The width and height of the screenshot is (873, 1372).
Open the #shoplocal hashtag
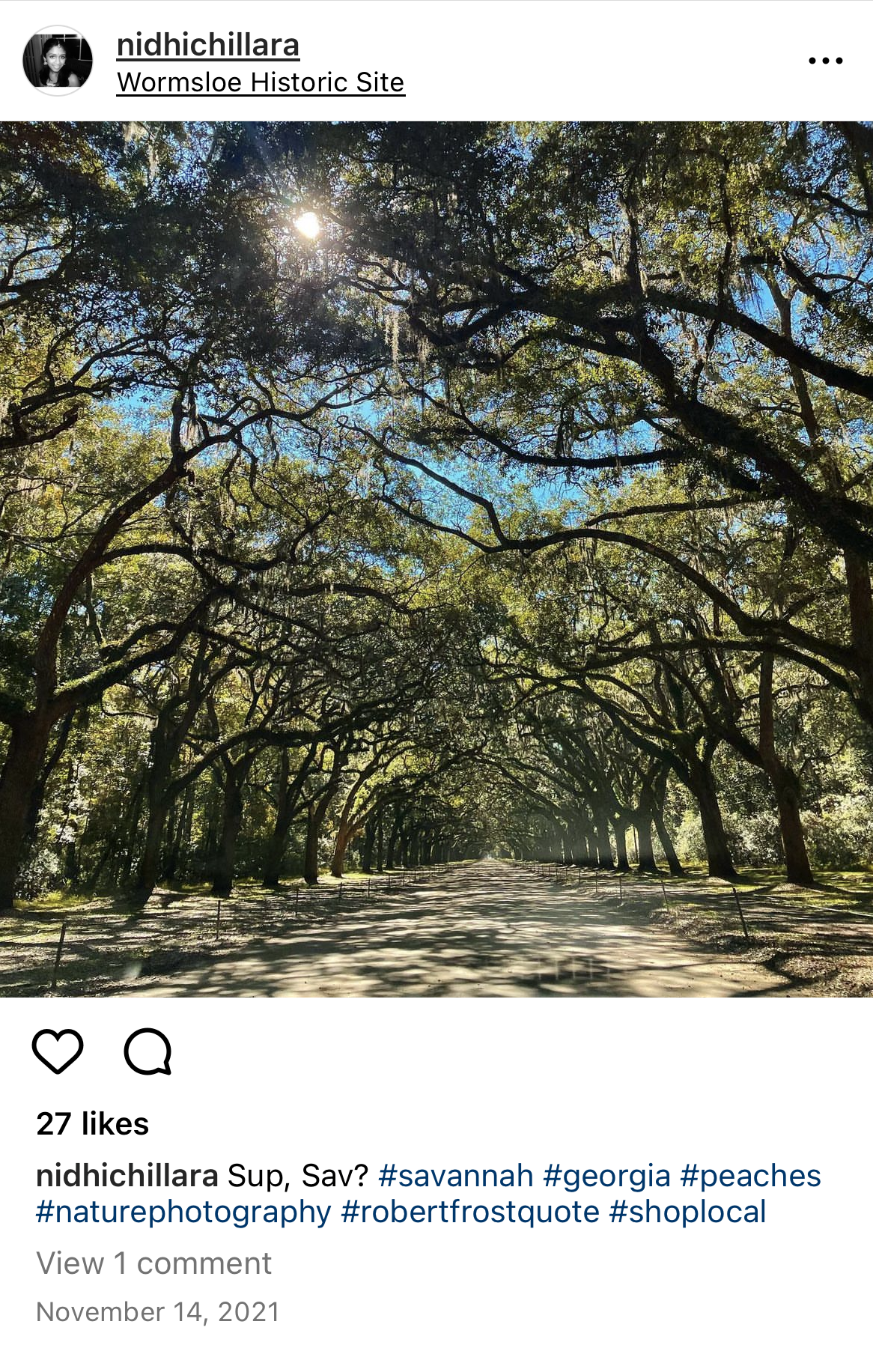click(687, 1212)
